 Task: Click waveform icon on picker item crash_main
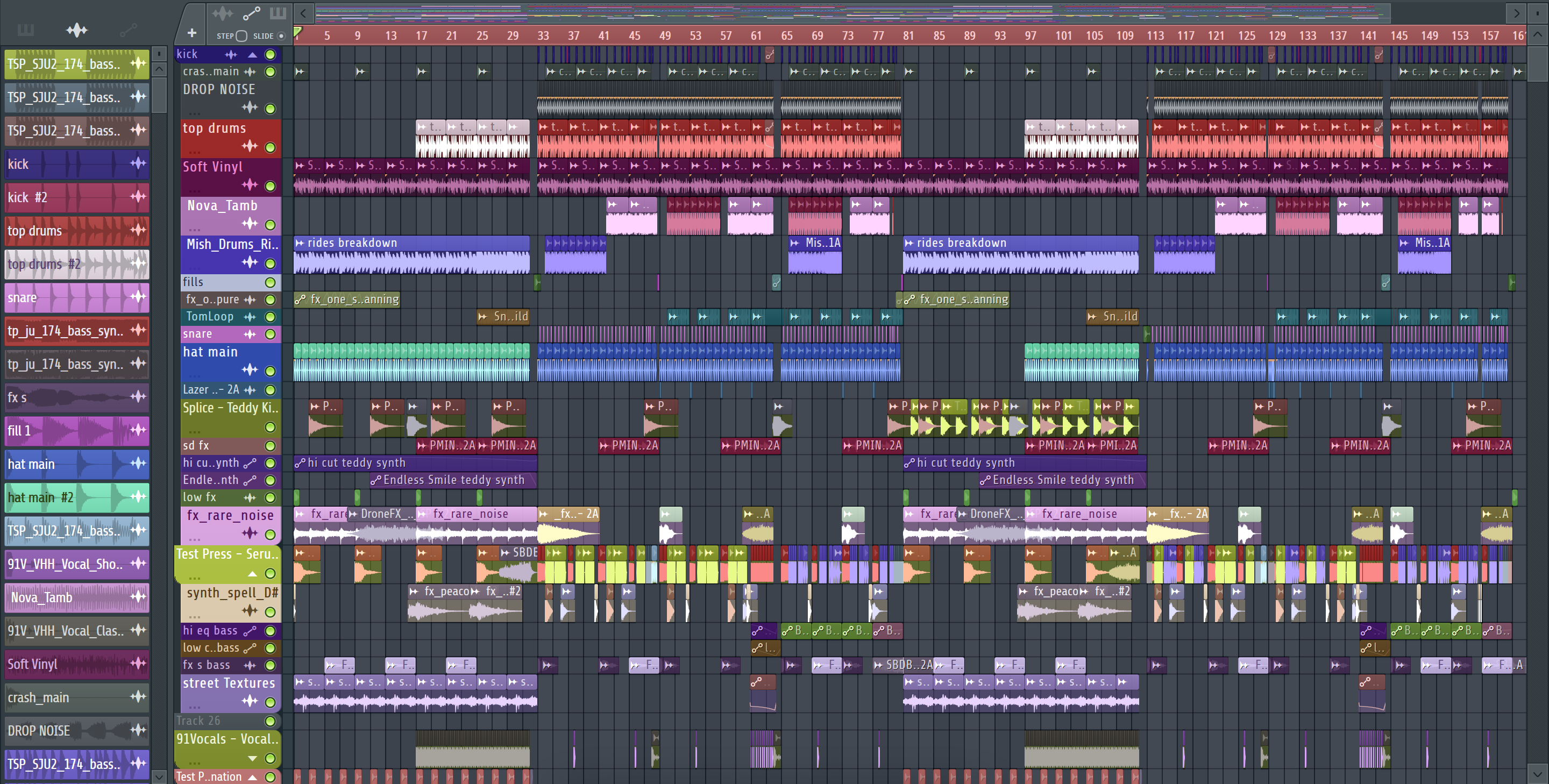tap(138, 696)
